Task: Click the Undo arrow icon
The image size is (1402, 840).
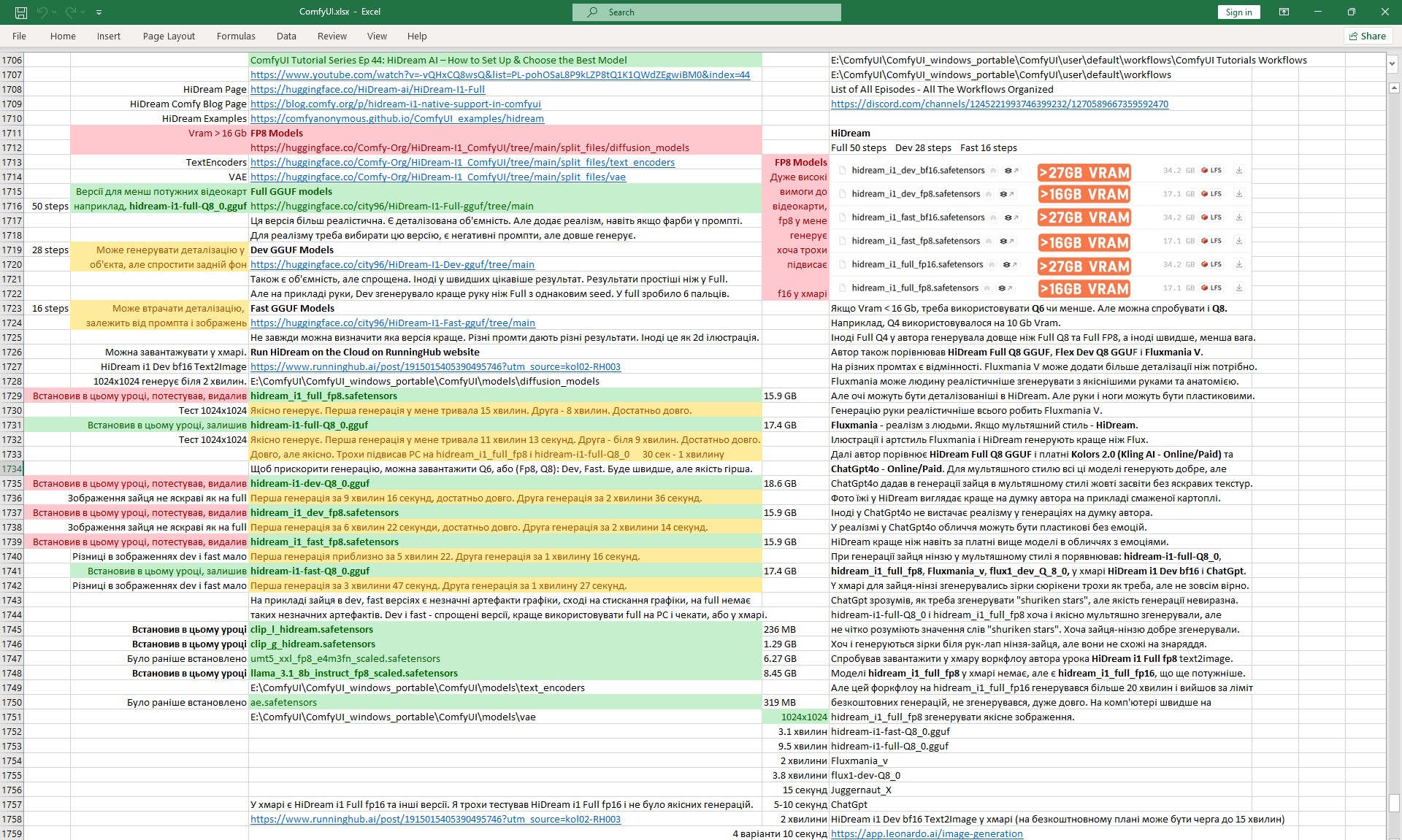Action: coord(42,12)
